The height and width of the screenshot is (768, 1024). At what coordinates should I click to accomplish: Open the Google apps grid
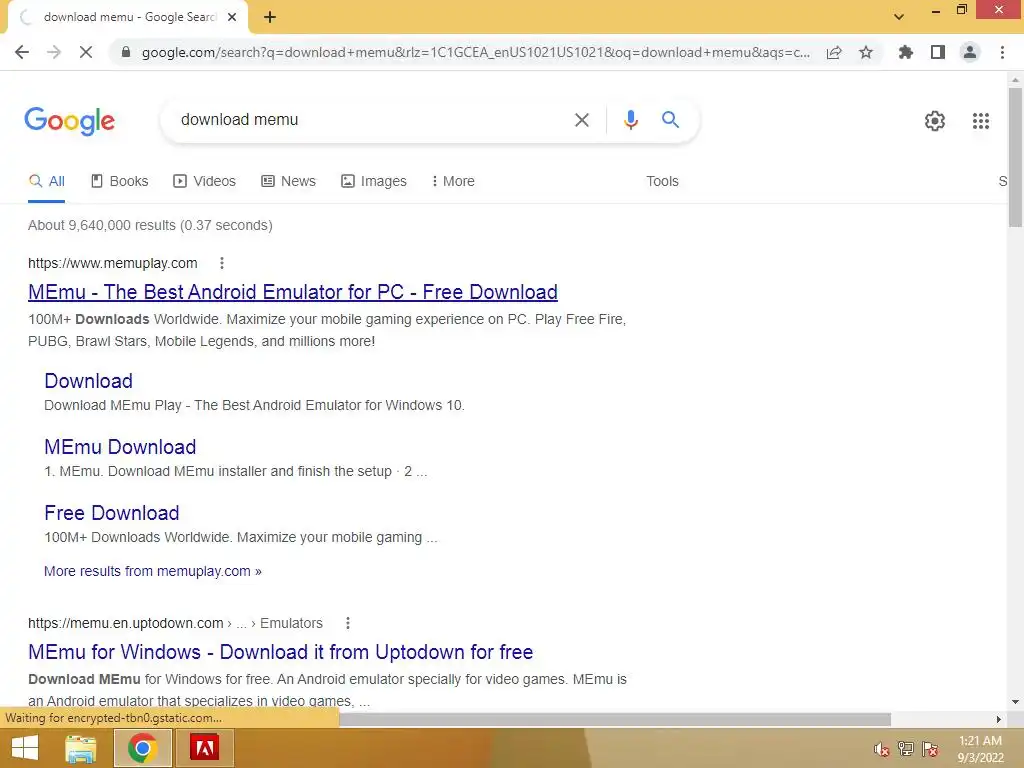pos(980,121)
